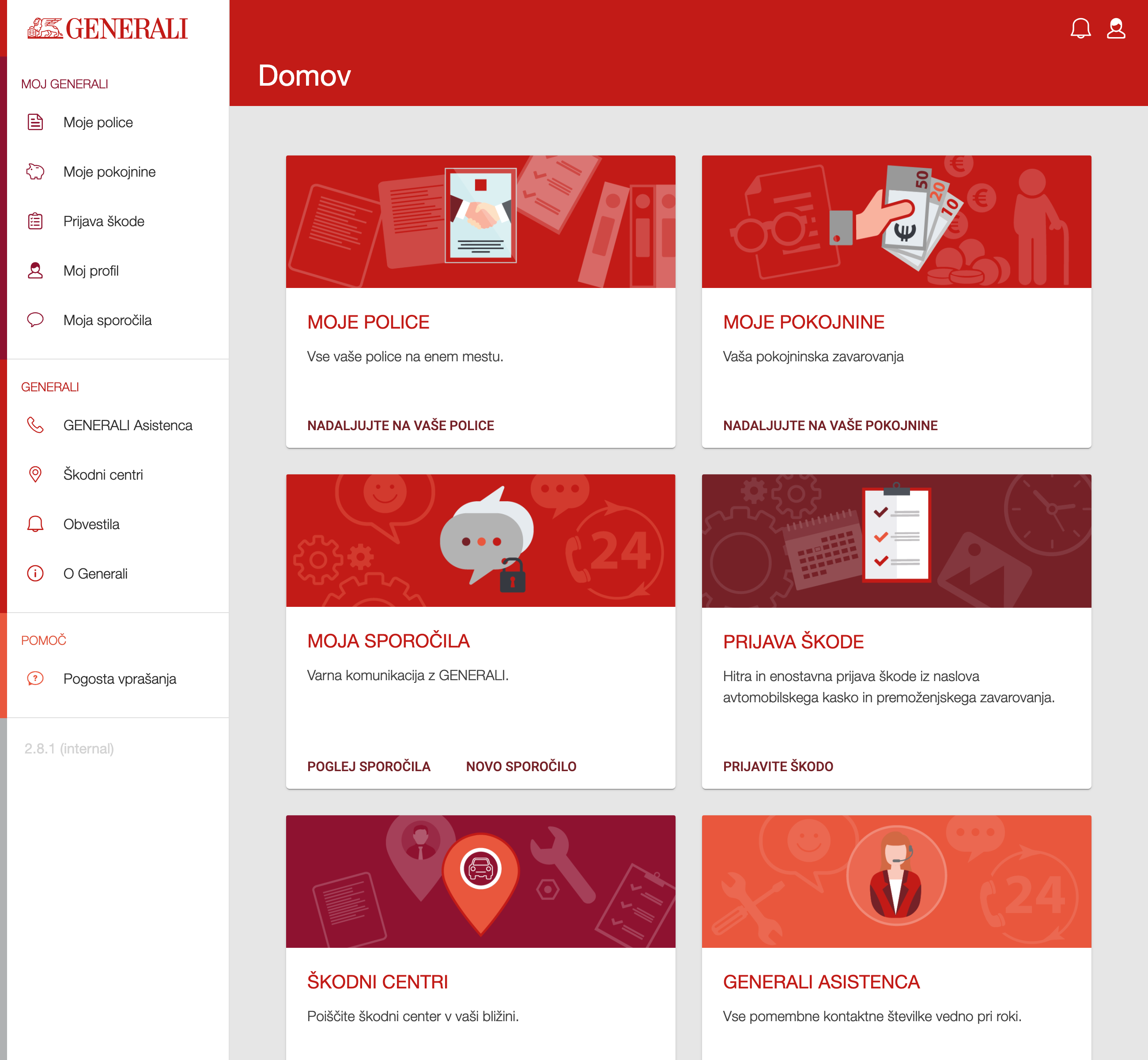Click the Škodni centri location pin icon

tap(36, 474)
